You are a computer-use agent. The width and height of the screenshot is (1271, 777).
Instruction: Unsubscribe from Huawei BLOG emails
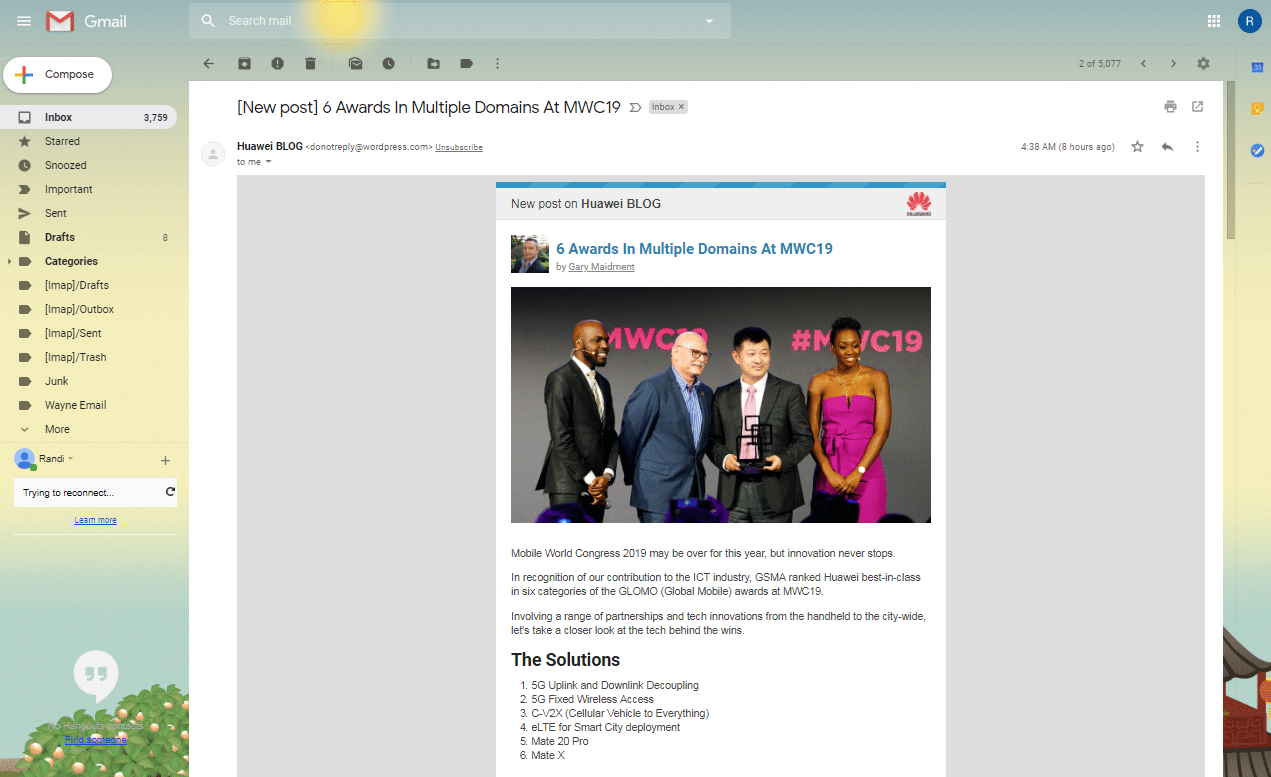(459, 147)
